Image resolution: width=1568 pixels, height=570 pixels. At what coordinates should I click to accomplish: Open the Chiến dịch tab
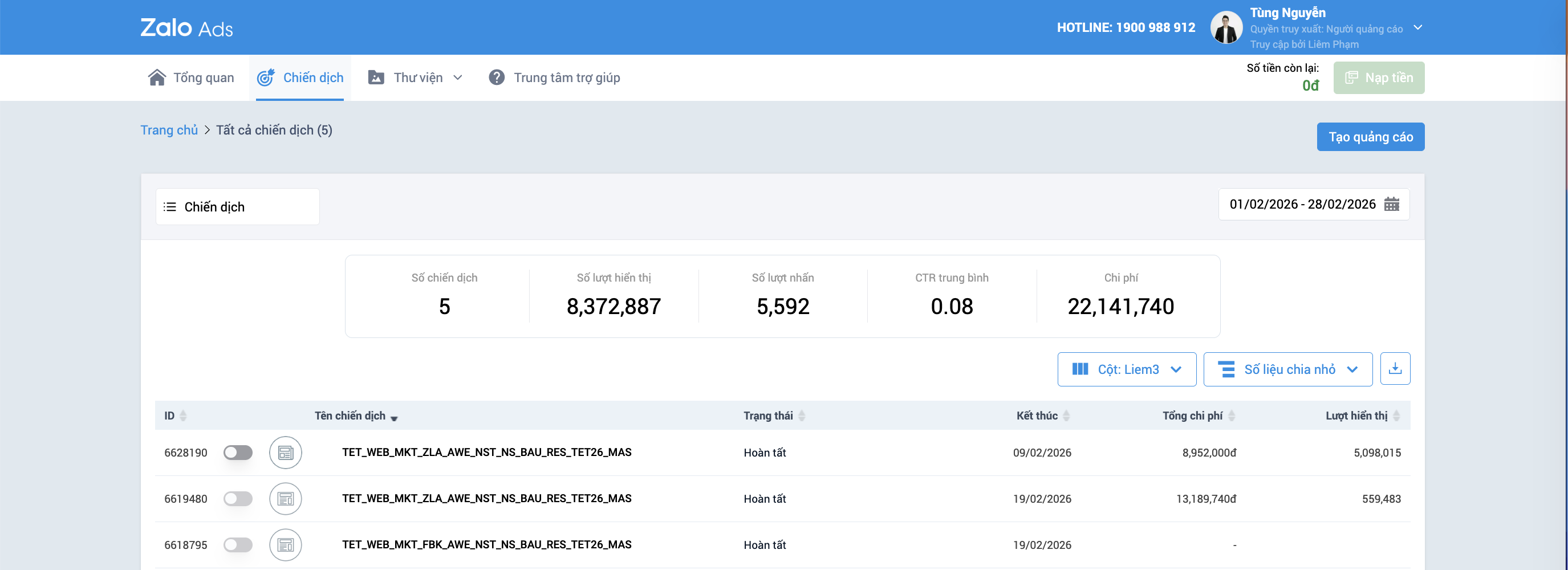pyautogui.click(x=300, y=78)
